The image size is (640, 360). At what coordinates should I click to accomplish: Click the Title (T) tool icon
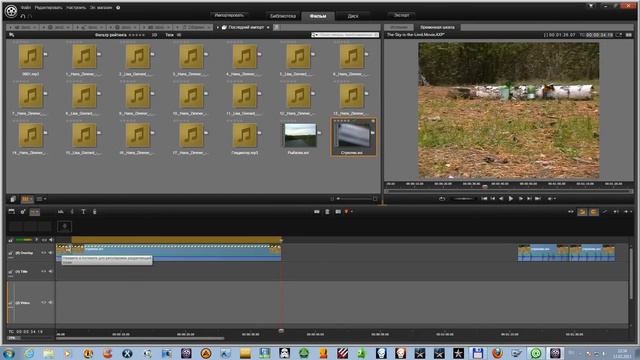[83, 212]
